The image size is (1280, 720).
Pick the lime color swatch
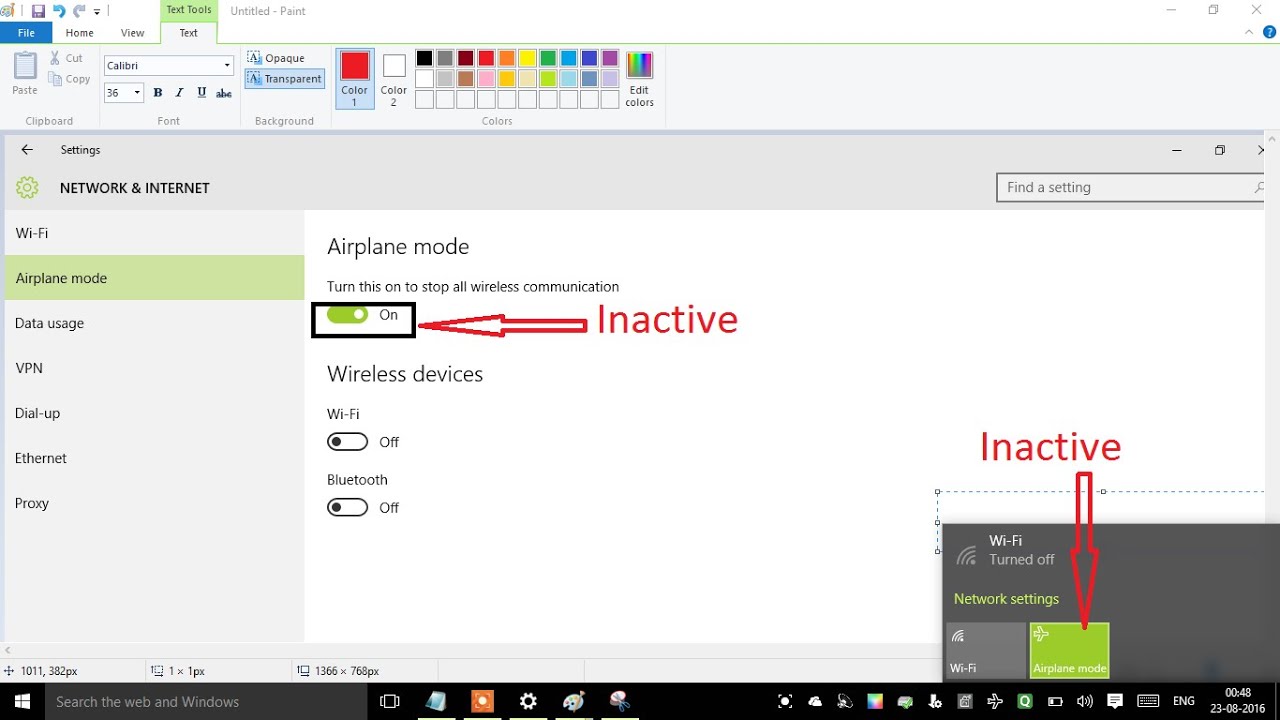pos(548,79)
